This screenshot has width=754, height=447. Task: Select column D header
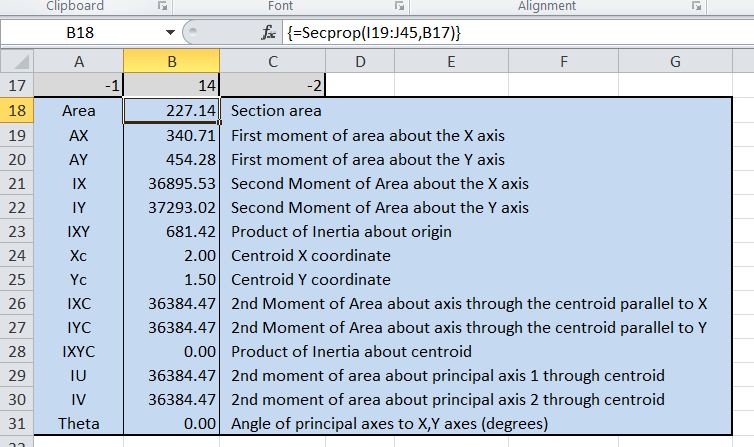(359, 62)
